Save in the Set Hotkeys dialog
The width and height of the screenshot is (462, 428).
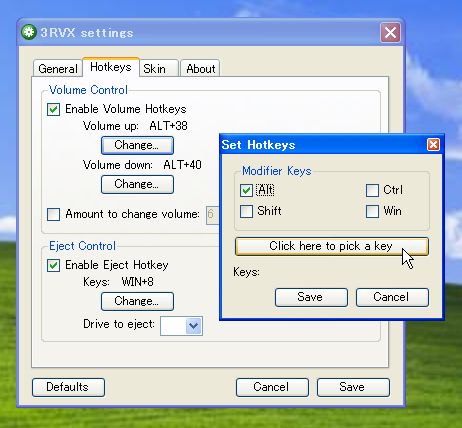pyautogui.click(x=311, y=297)
